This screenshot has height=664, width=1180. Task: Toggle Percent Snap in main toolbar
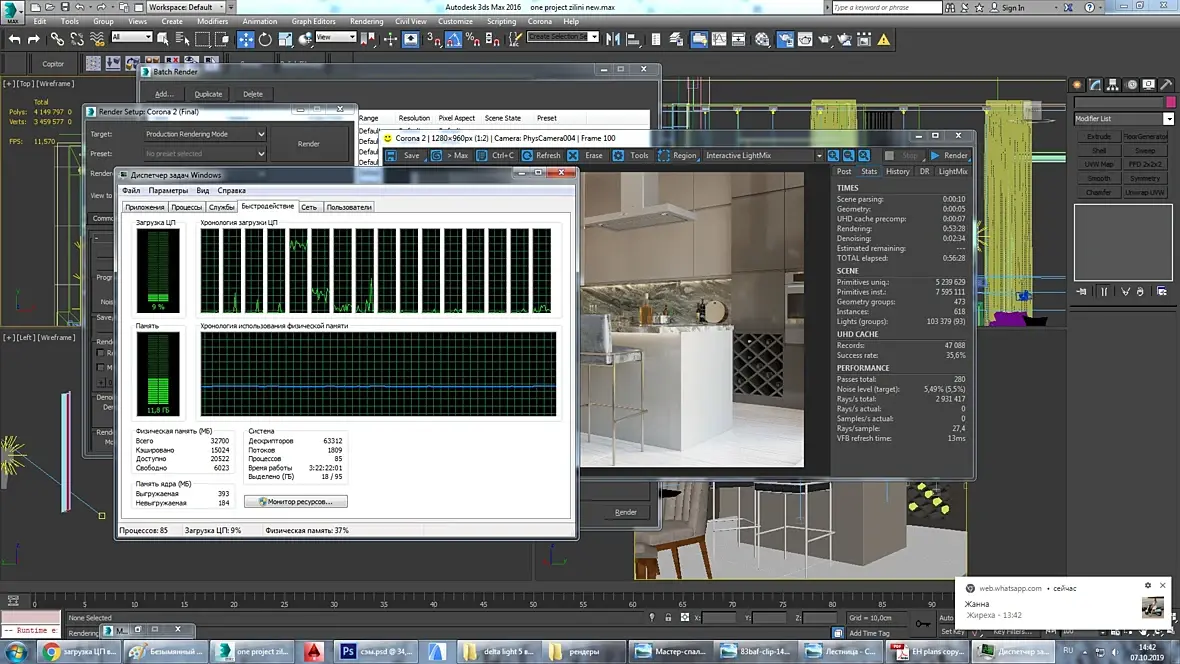click(x=472, y=40)
